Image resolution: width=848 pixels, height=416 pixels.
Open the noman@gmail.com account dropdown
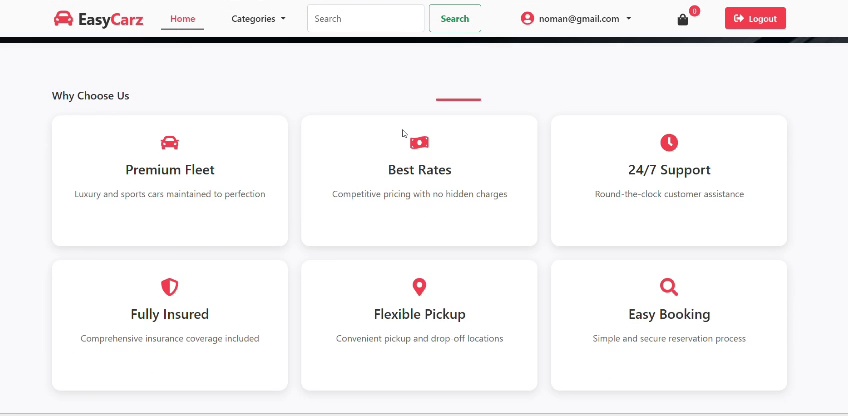pos(577,19)
